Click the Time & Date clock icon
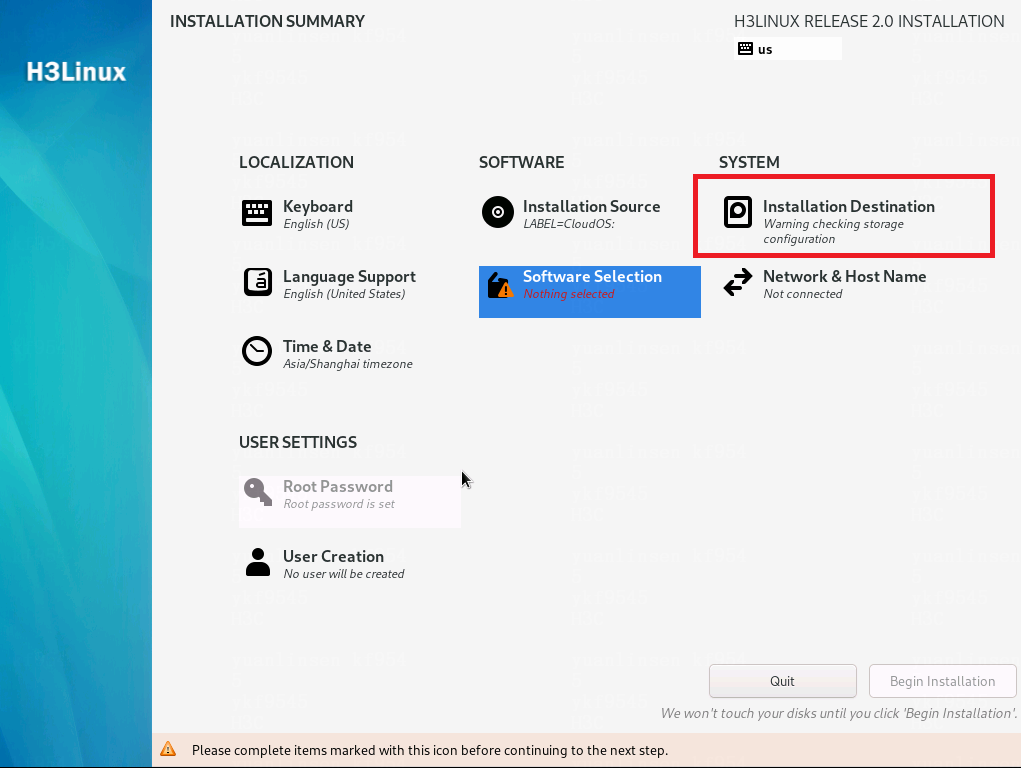 [257, 351]
